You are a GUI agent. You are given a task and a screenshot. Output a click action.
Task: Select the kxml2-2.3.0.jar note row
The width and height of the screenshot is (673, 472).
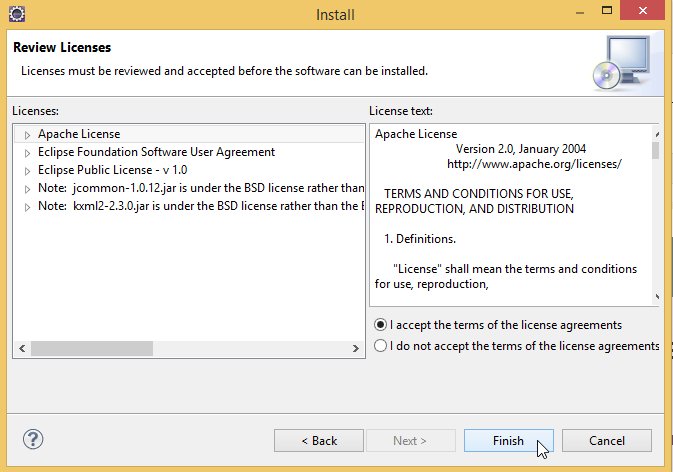tap(189, 206)
